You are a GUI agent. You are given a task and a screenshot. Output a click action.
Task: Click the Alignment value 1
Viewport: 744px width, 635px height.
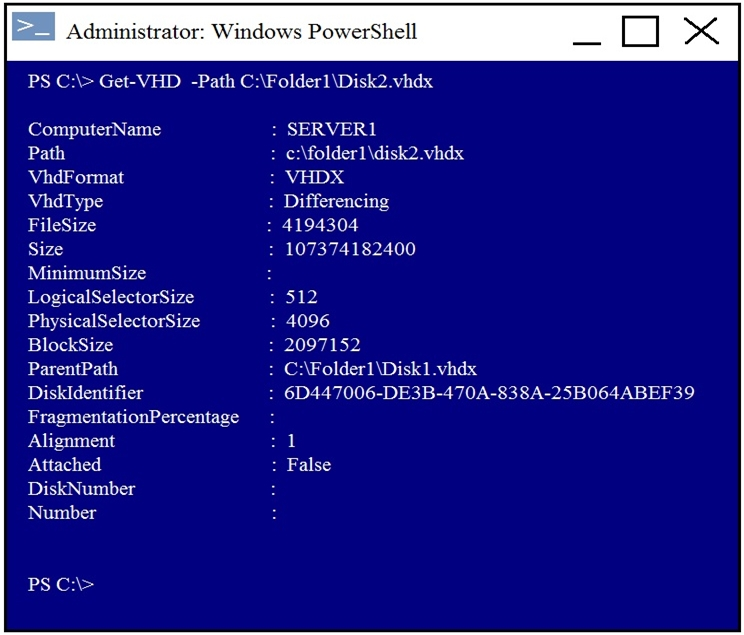[291, 441]
